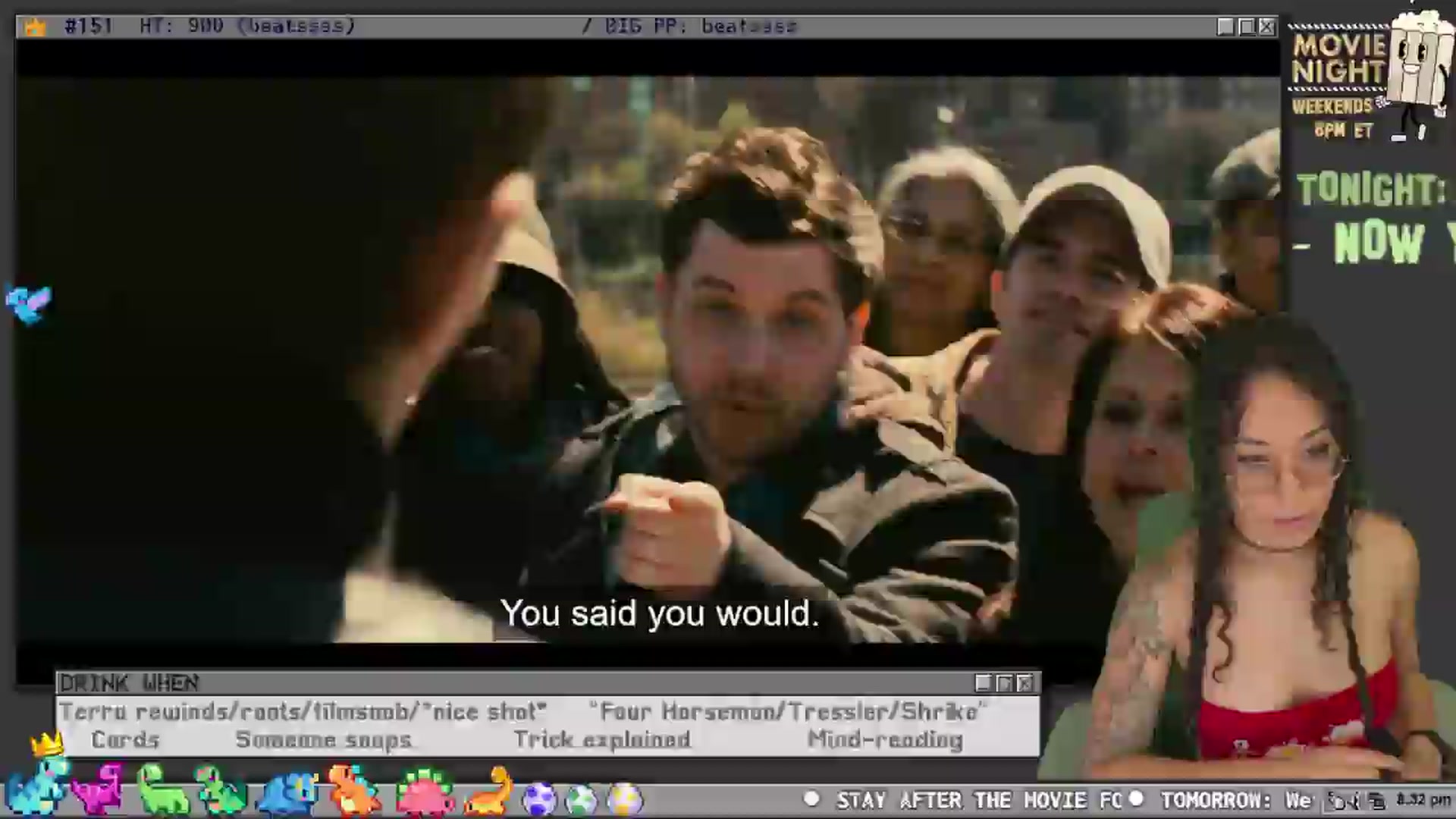This screenshot has height=819, width=1456.
Task: Click the movie video frame
Action: point(648,359)
